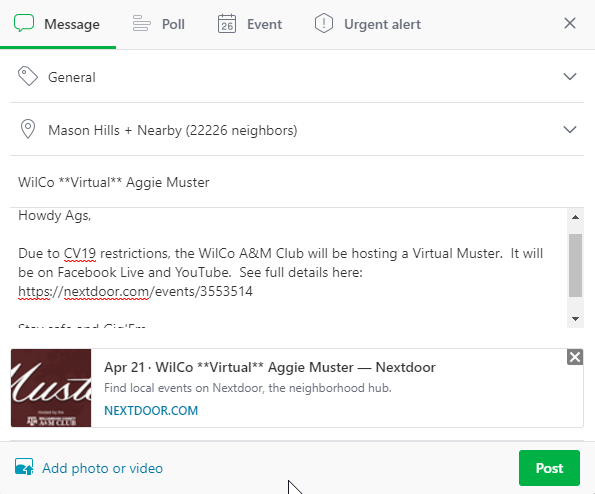Click the Urgent alert hexagon icon
595x494 pixels.
(324, 23)
